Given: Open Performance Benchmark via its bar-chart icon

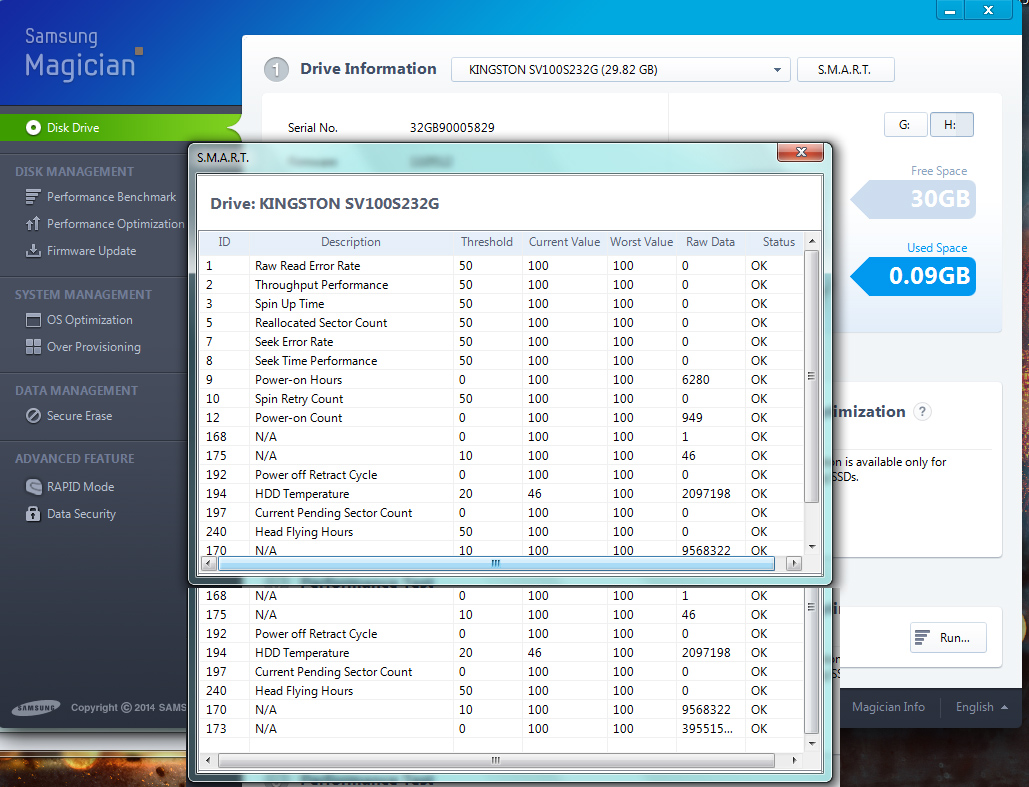Looking at the screenshot, I should click(x=33, y=197).
